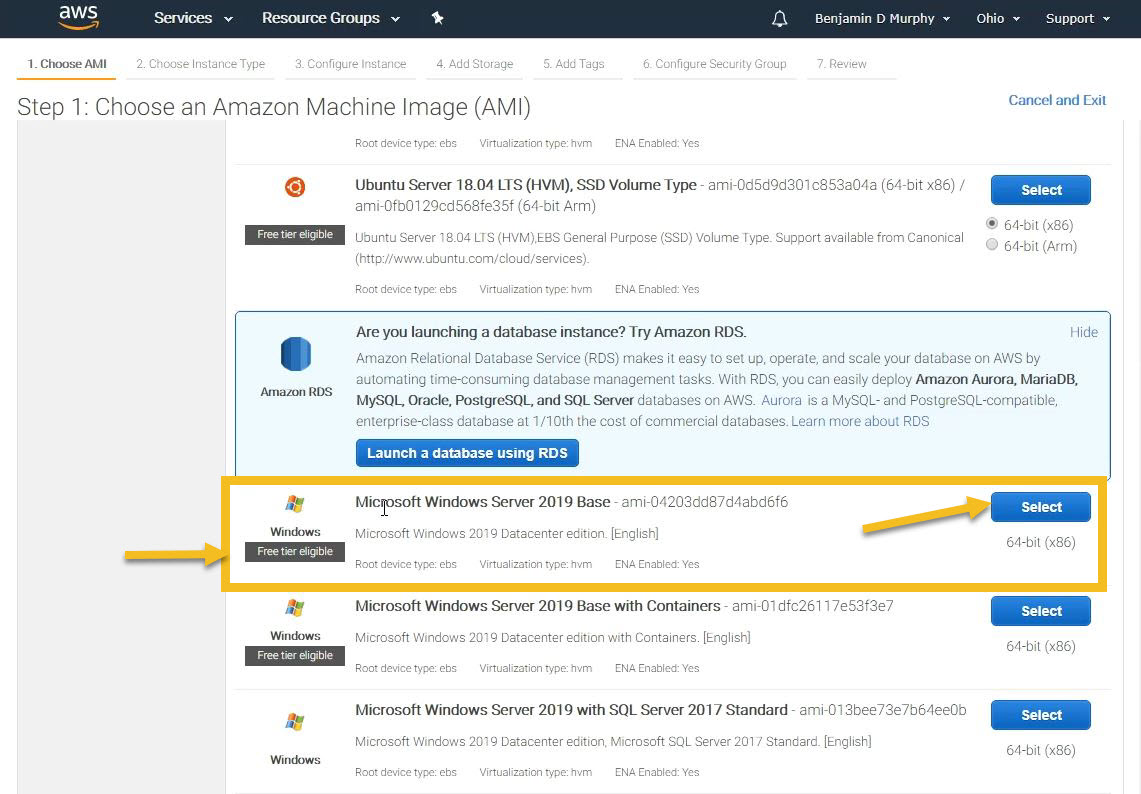The width and height of the screenshot is (1141, 794).
Task: Select Microsoft Windows Server 2019 Base AMI
Action: click(1041, 507)
